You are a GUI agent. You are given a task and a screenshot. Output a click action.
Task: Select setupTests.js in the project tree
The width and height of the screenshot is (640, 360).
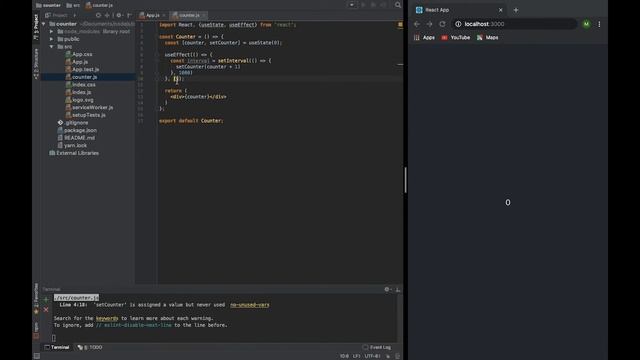(x=85, y=115)
